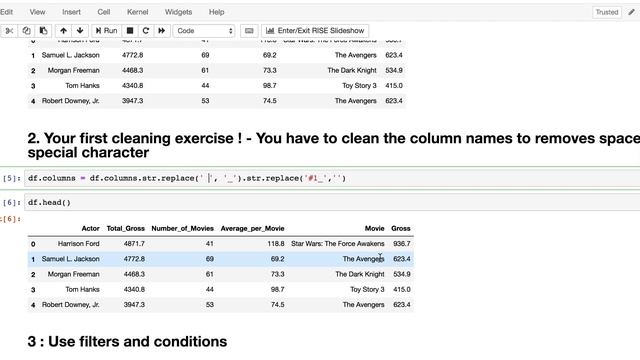Move the selected cell up

(63, 31)
